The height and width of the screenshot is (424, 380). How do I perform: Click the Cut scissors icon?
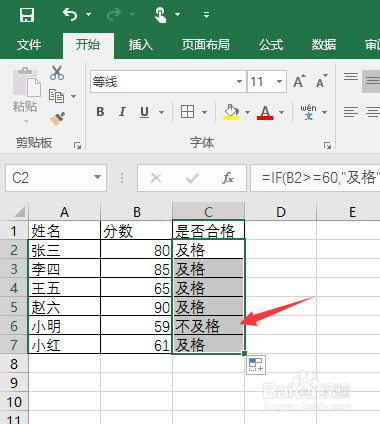pyautogui.click(x=57, y=73)
